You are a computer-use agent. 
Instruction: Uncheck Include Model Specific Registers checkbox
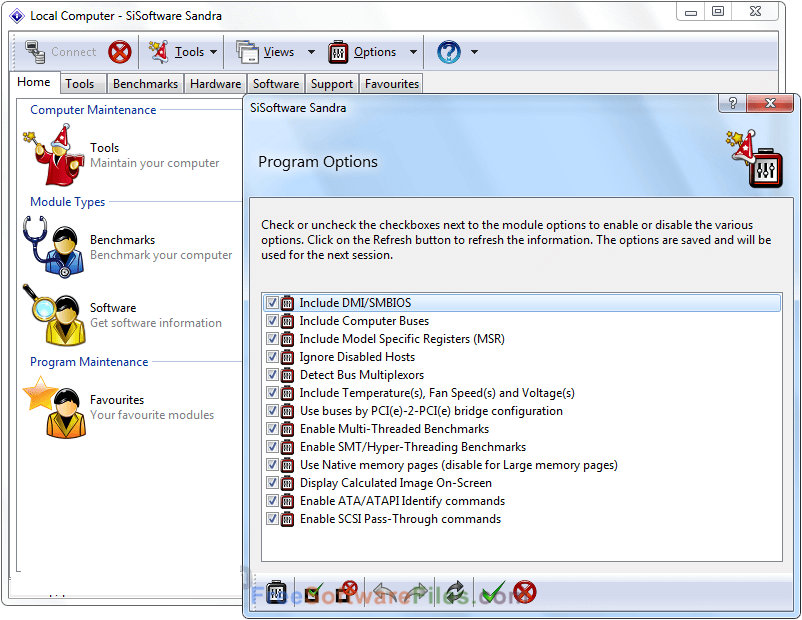pyautogui.click(x=272, y=339)
